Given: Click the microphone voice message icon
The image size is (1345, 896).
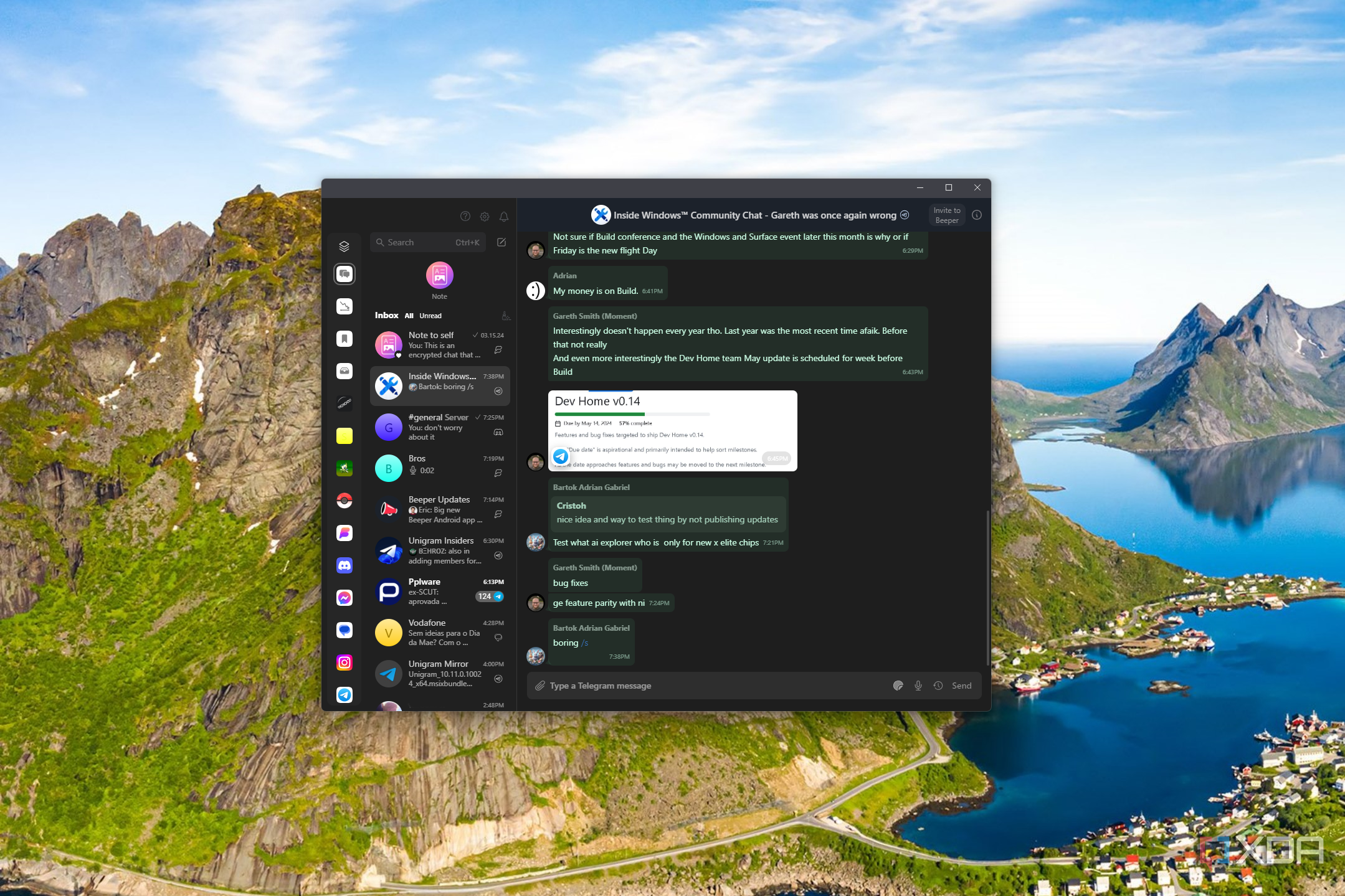Looking at the screenshot, I should [918, 686].
